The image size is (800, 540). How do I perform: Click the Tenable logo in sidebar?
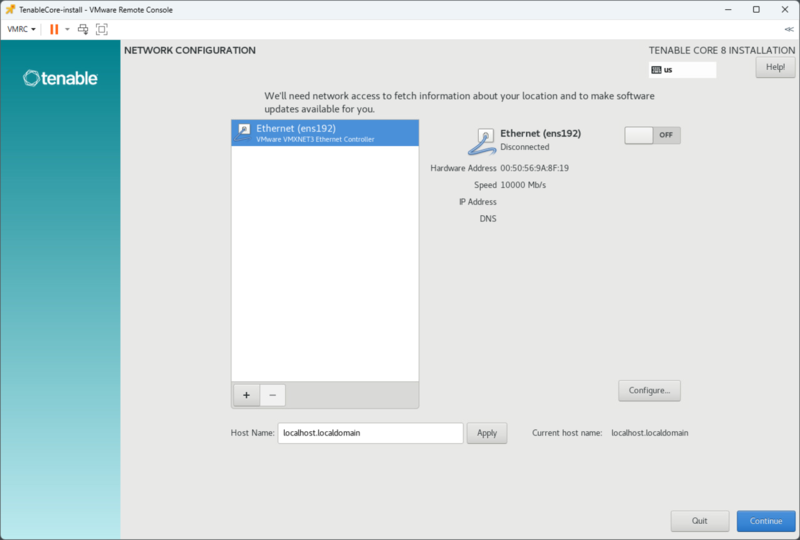(x=60, y=78)
